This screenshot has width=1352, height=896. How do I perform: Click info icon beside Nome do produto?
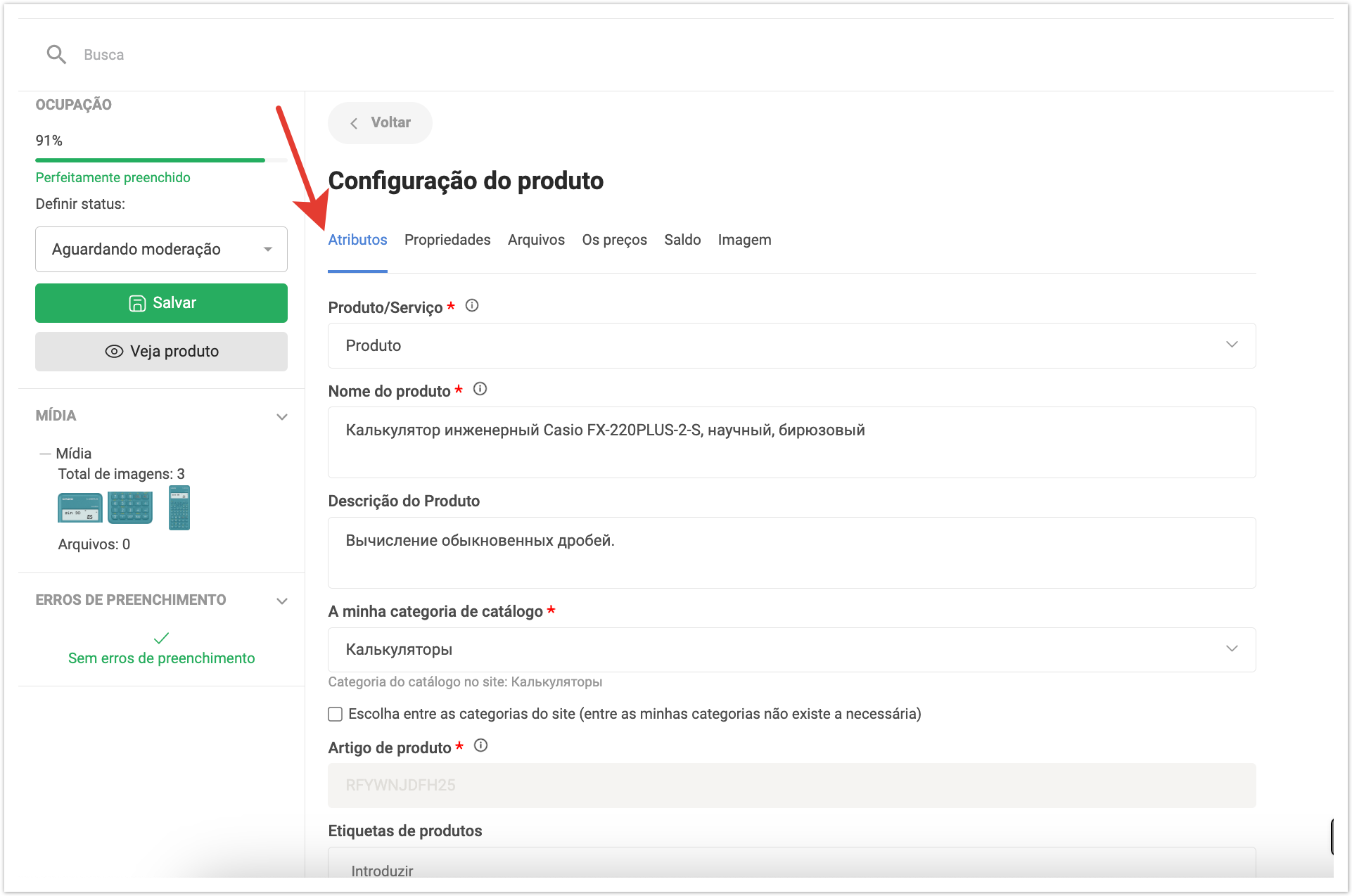(480, 389)
